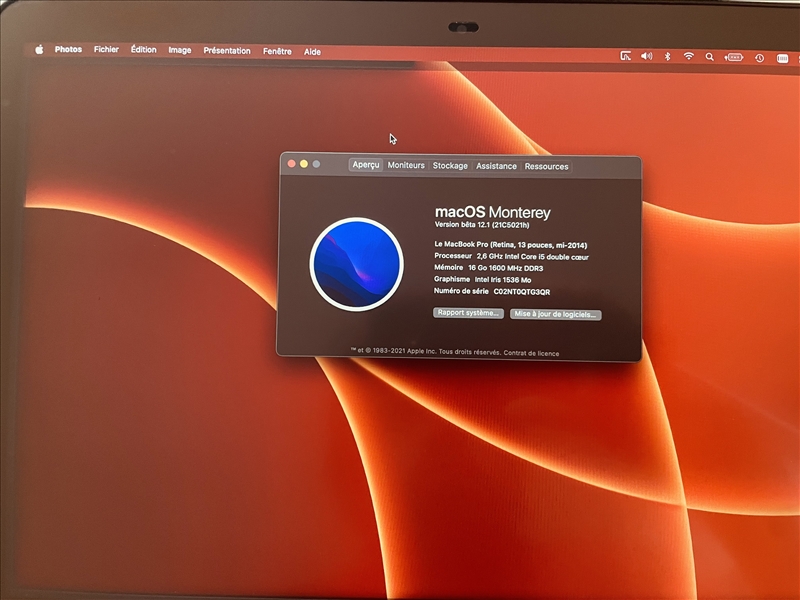This screenshot has height=600, width=800.
Task: Open the Présentation menu
Action: pos(227,51)
